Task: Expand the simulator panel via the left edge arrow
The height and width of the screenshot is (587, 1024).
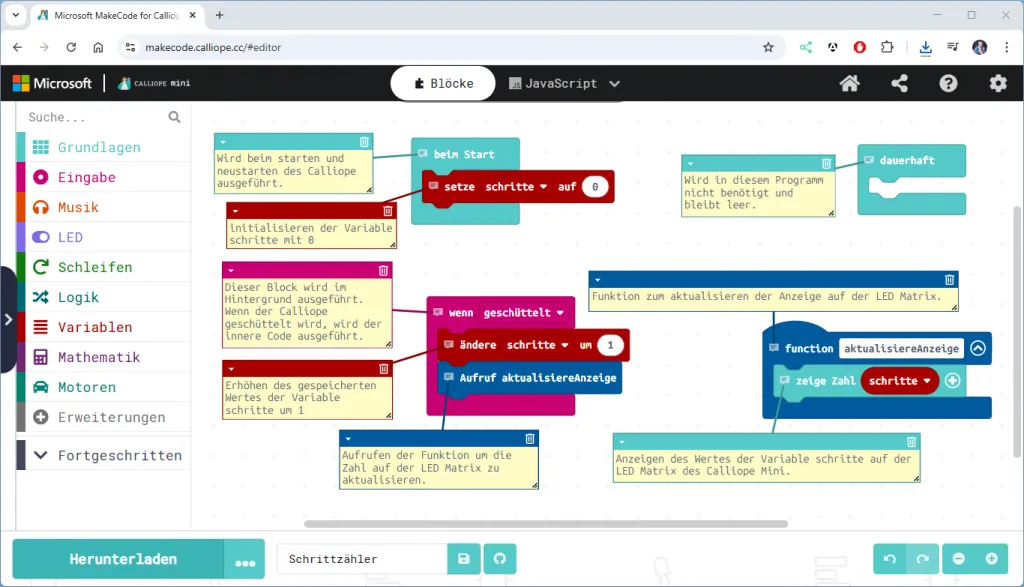Action: point(8,319)
